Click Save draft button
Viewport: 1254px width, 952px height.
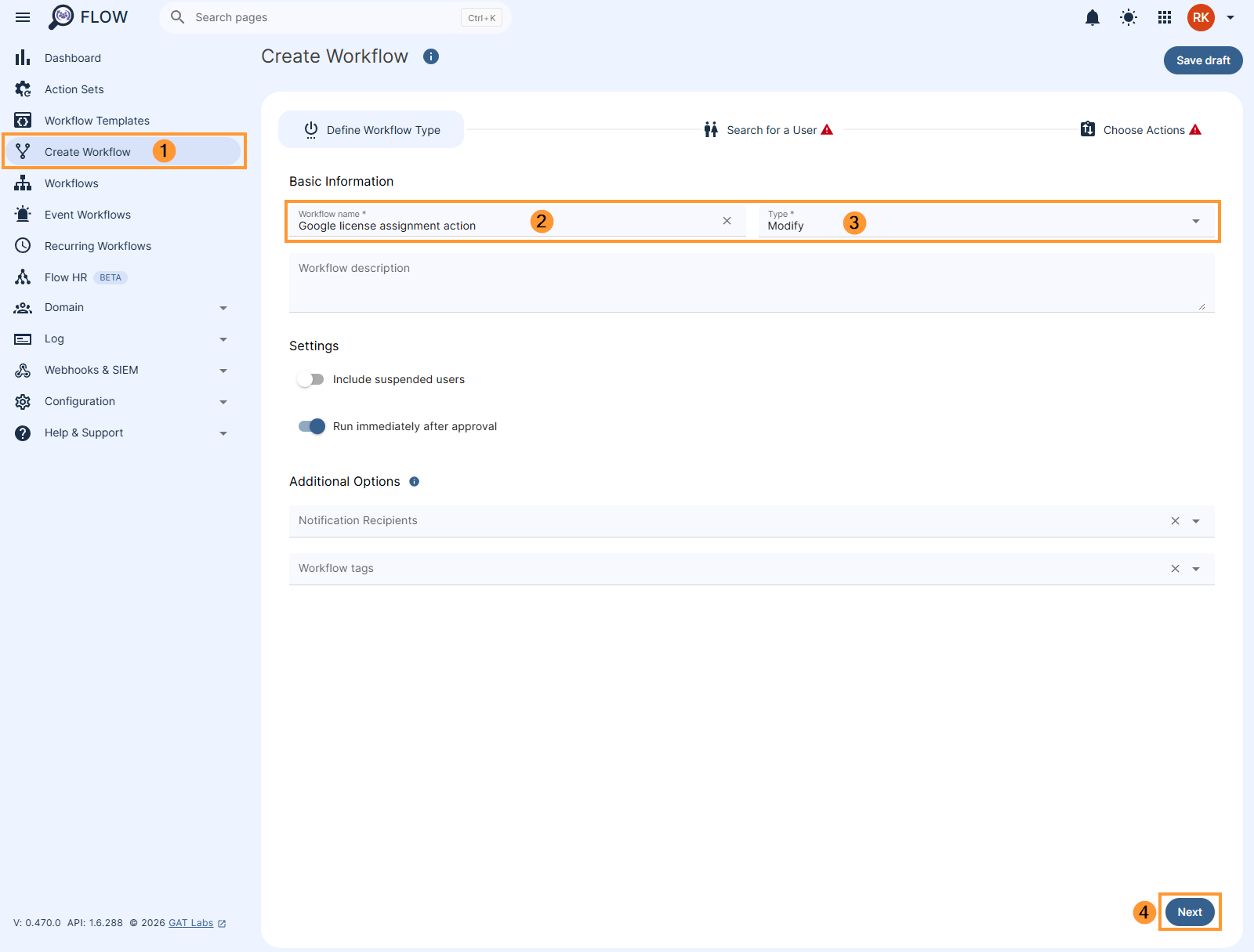click(x=1203, y=60)
